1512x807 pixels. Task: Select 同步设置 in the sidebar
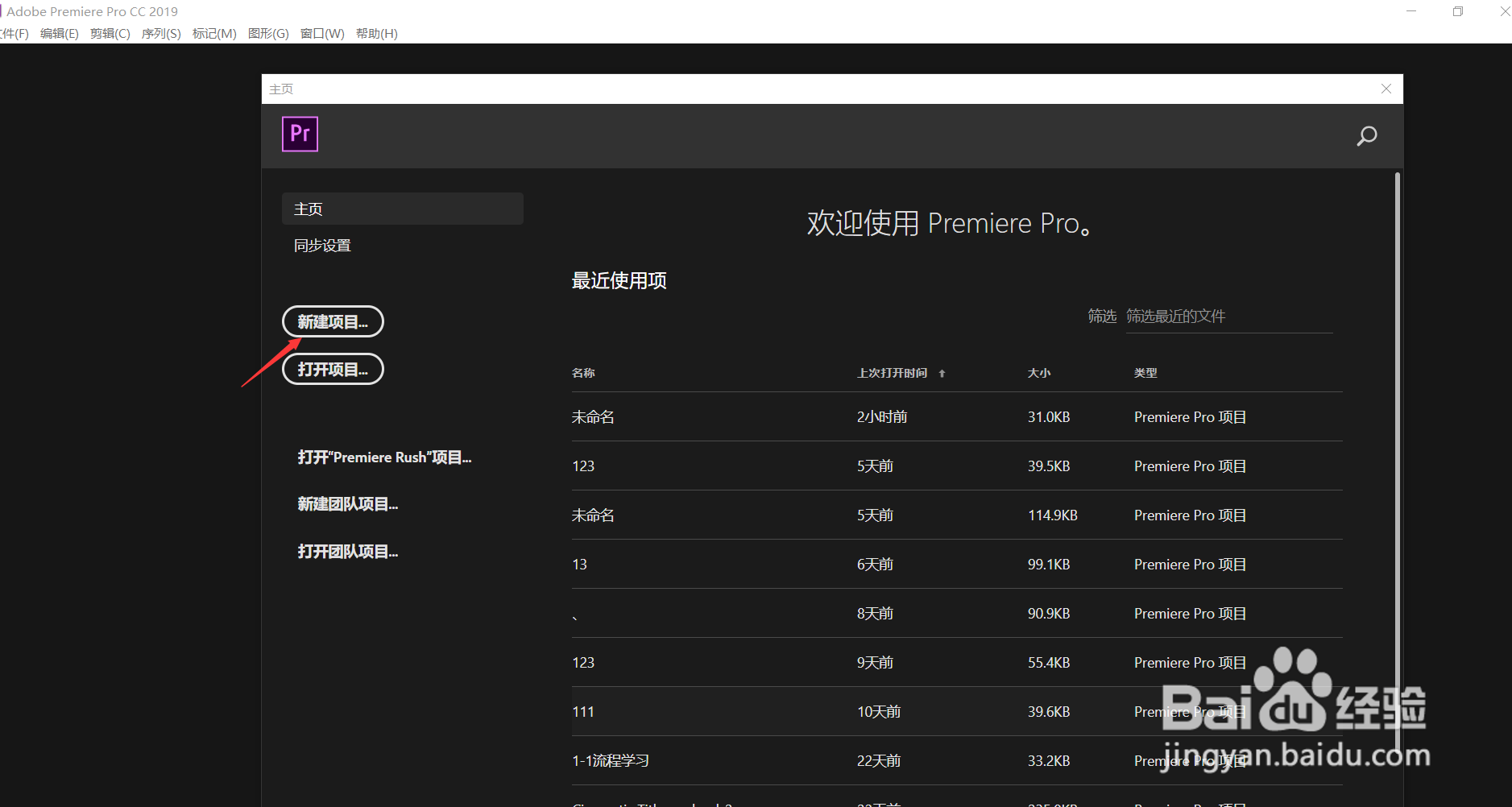click(x=322, y=246)
